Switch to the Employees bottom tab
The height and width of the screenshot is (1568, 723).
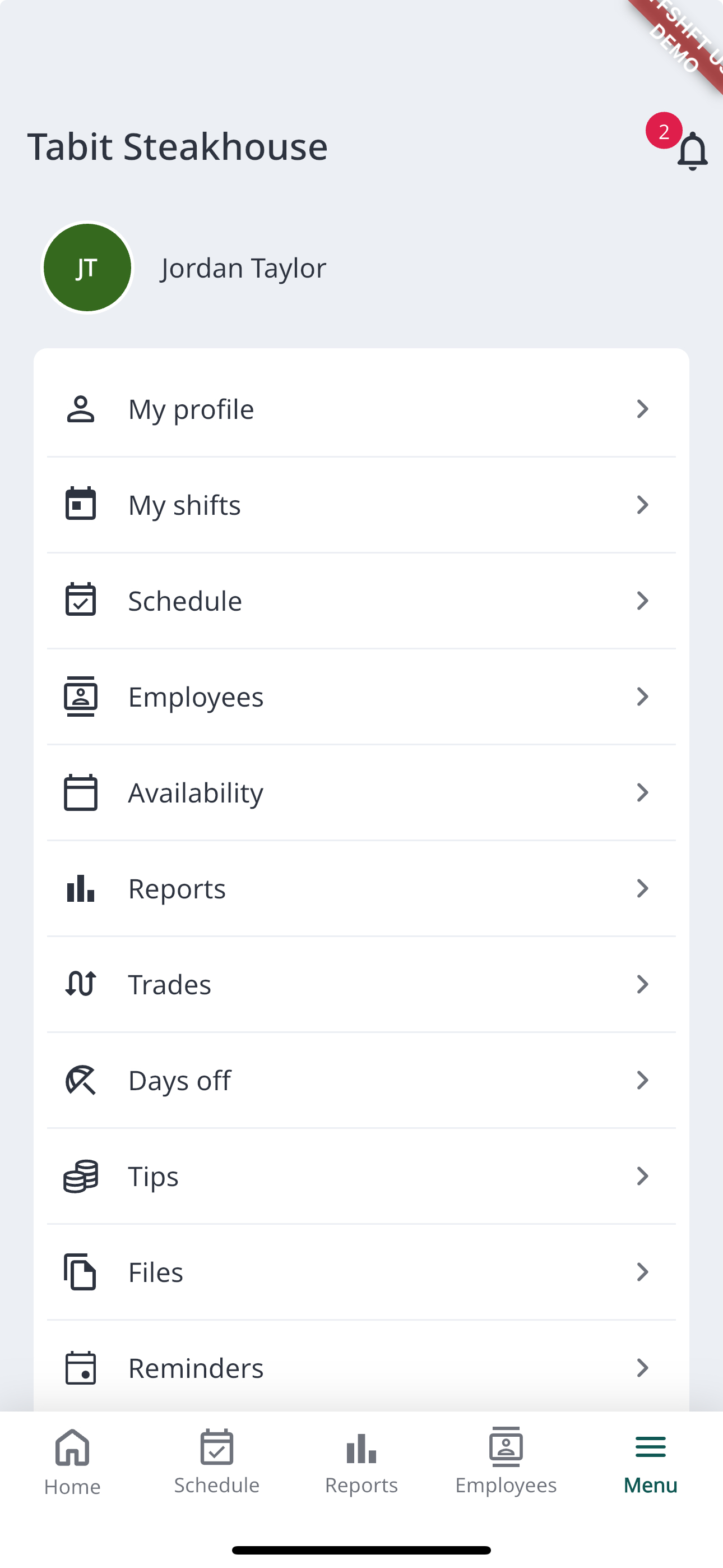[506, 1462]
